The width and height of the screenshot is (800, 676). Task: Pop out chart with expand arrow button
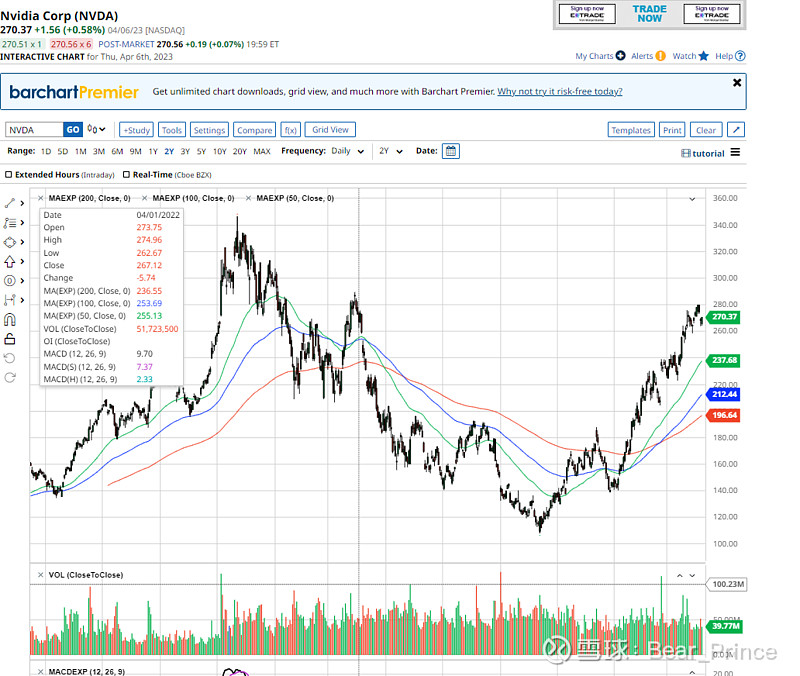click(x=736, y=130)
